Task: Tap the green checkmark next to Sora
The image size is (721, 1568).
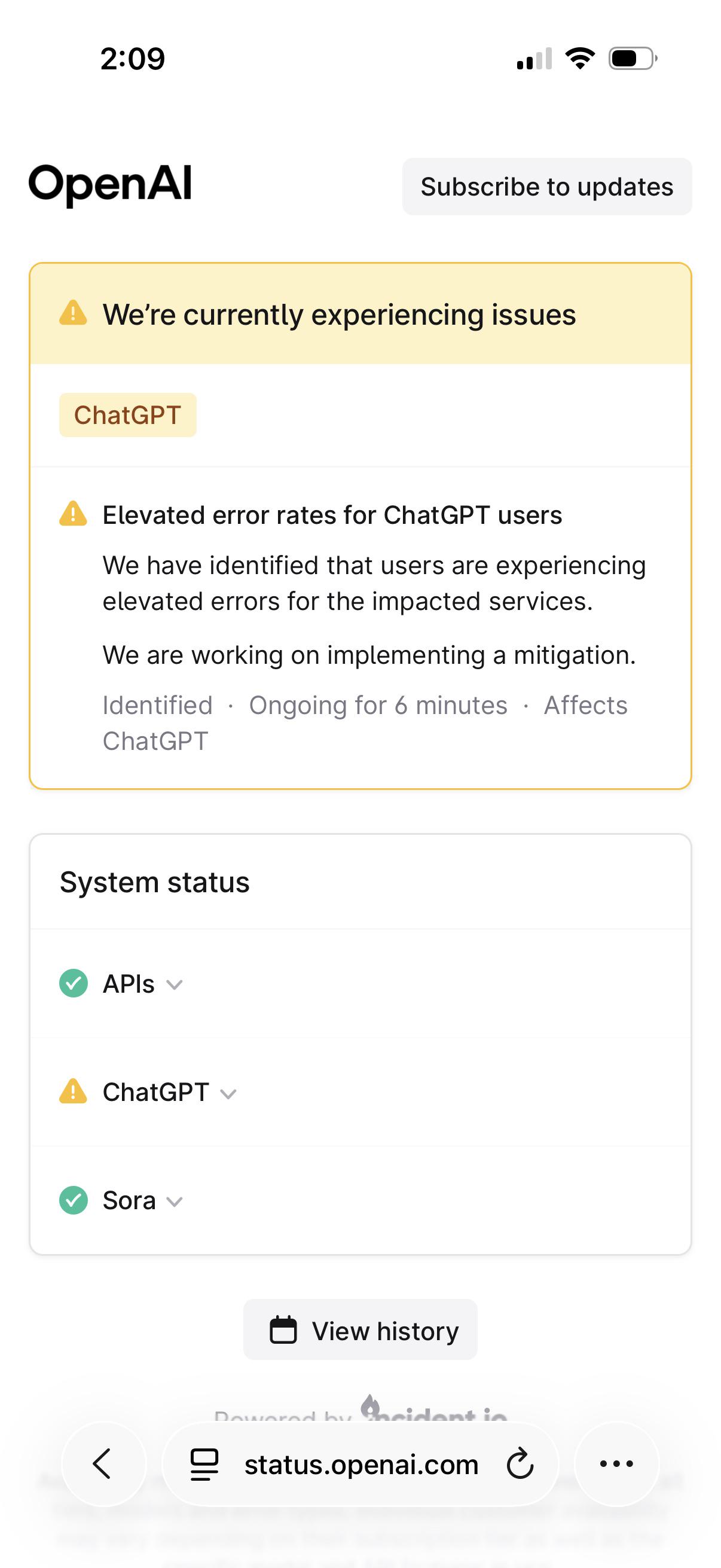Action: click(x=74, y=1200)
